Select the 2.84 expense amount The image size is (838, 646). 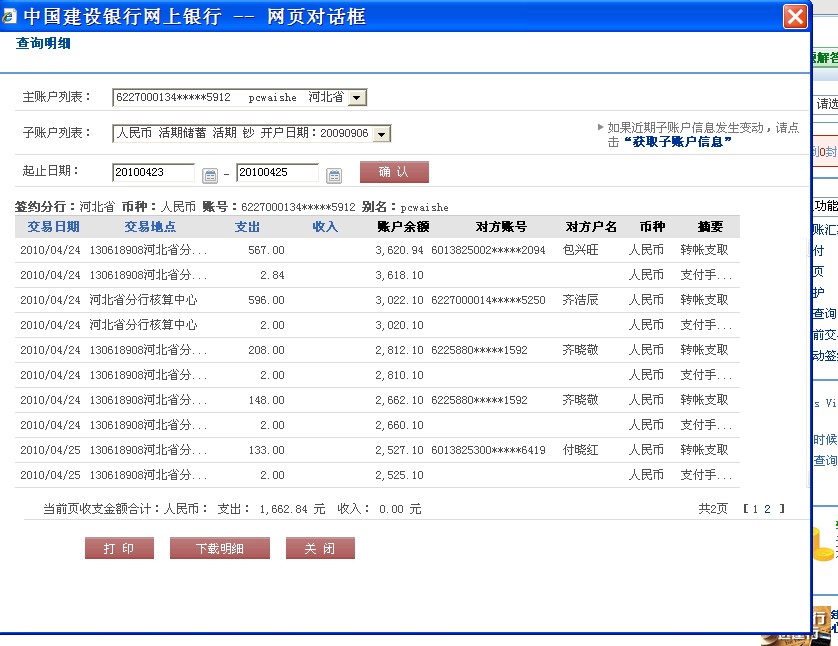(x=273, y=275)
